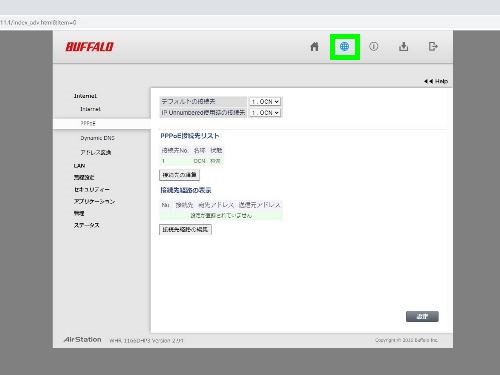Click the firmware version text in footer
The image size is (500, 375).
146,341
